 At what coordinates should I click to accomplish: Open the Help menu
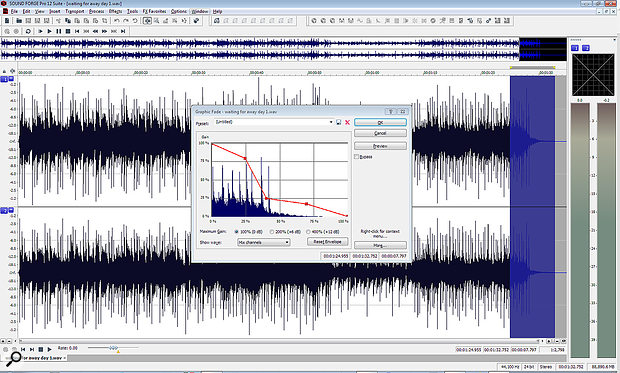(x=217, y=11)
